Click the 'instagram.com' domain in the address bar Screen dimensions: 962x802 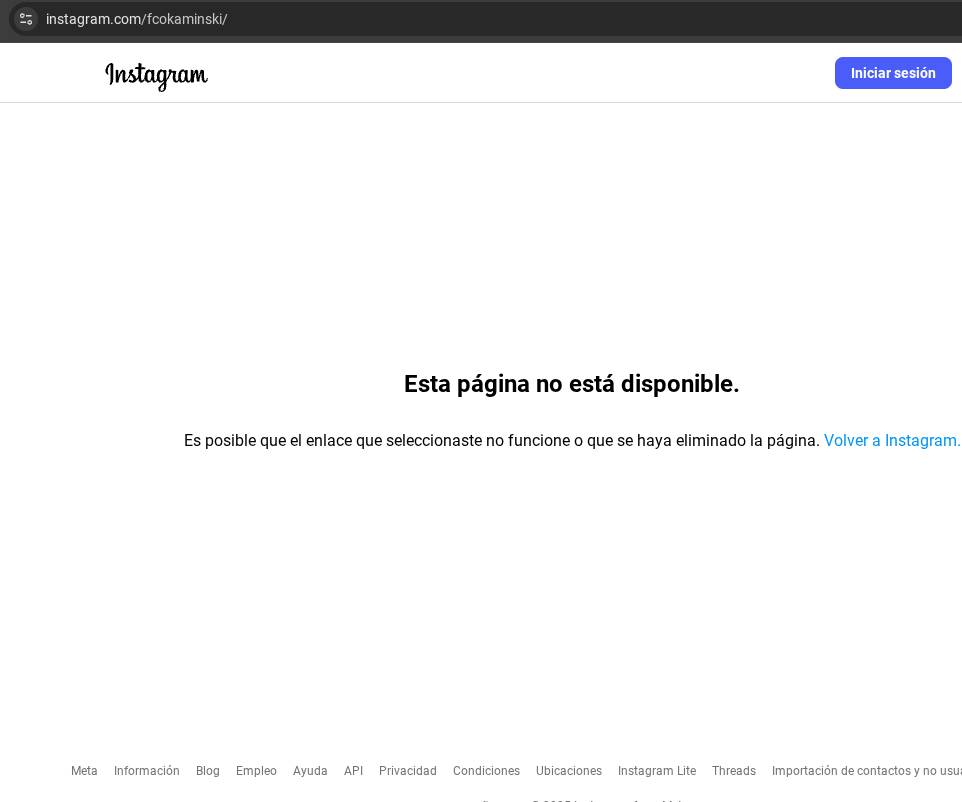93,19
